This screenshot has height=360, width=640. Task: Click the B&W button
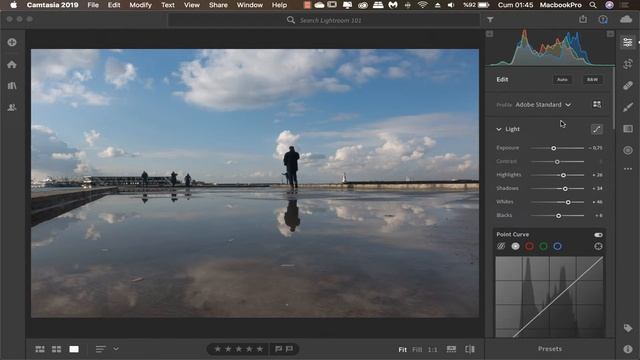(x=592, y=80)
